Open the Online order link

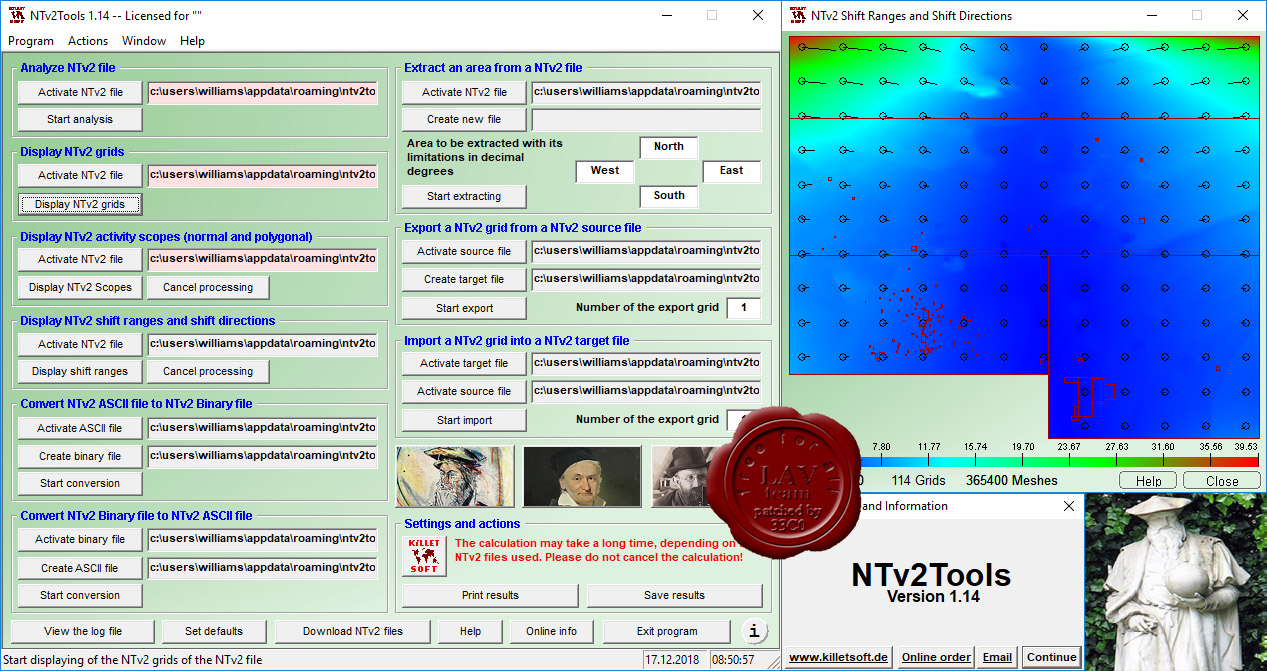point(936,657)
